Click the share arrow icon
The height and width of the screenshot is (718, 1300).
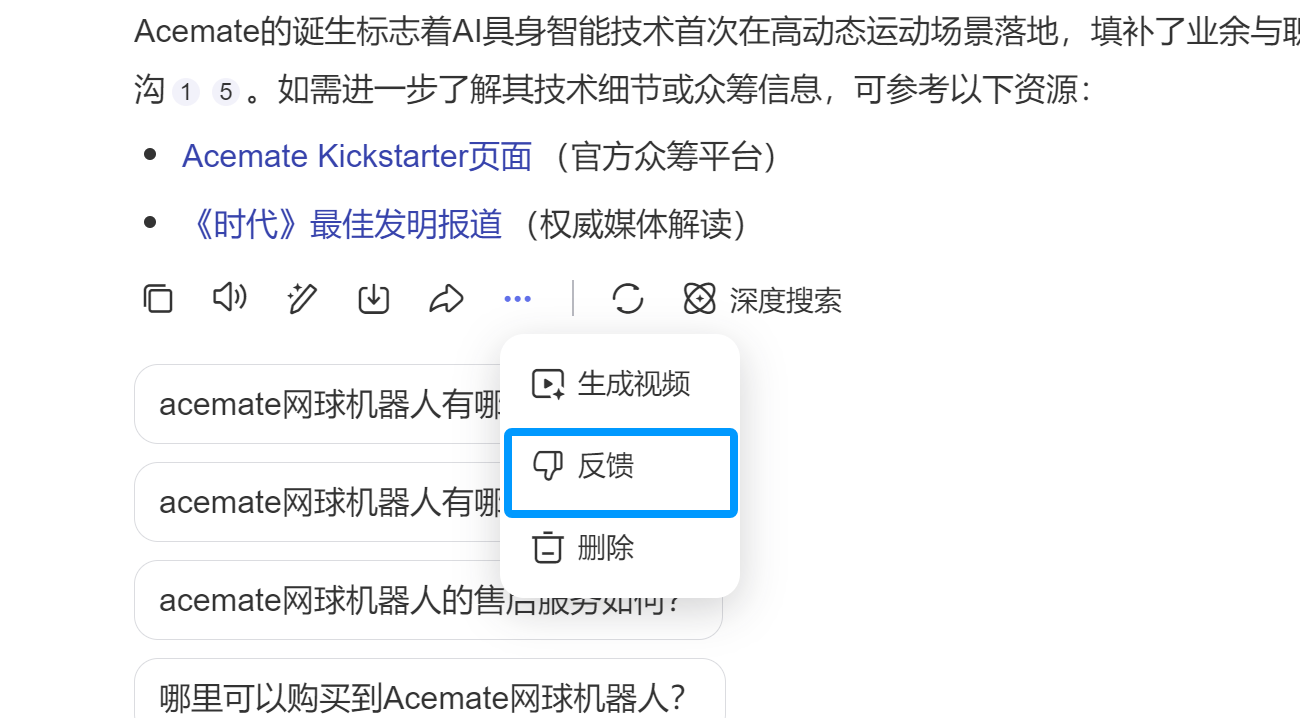[x=446, y=299]
